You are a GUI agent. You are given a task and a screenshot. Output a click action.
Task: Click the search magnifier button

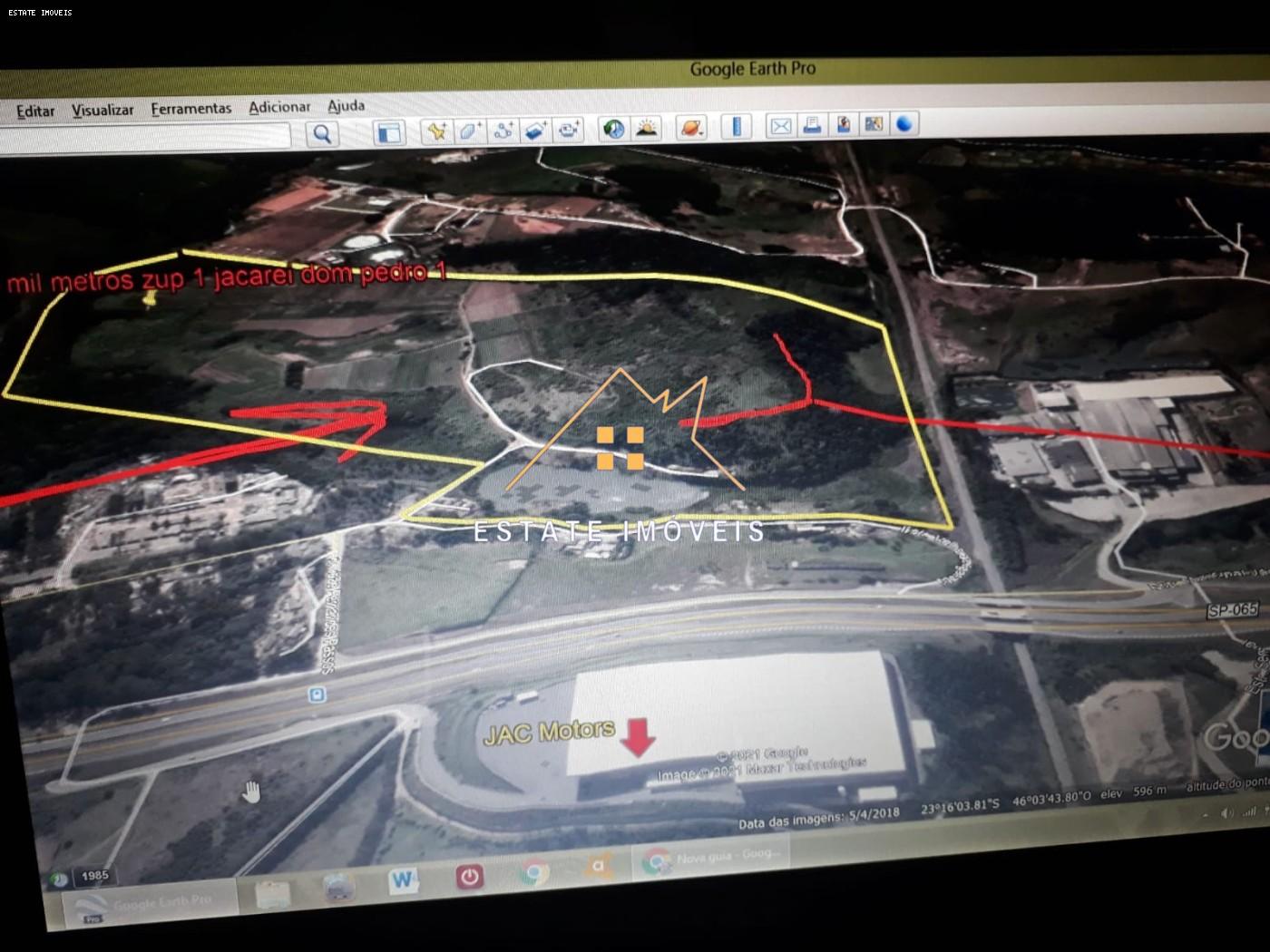321,134
